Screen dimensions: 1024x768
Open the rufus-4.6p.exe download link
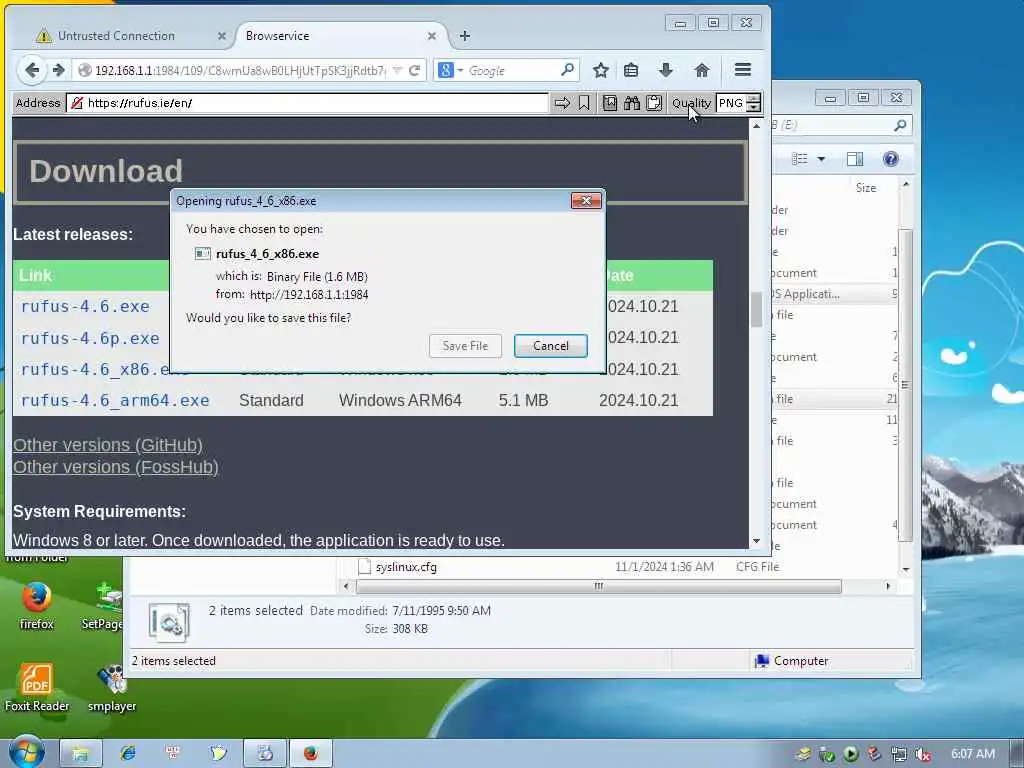[x=90, y=338]
